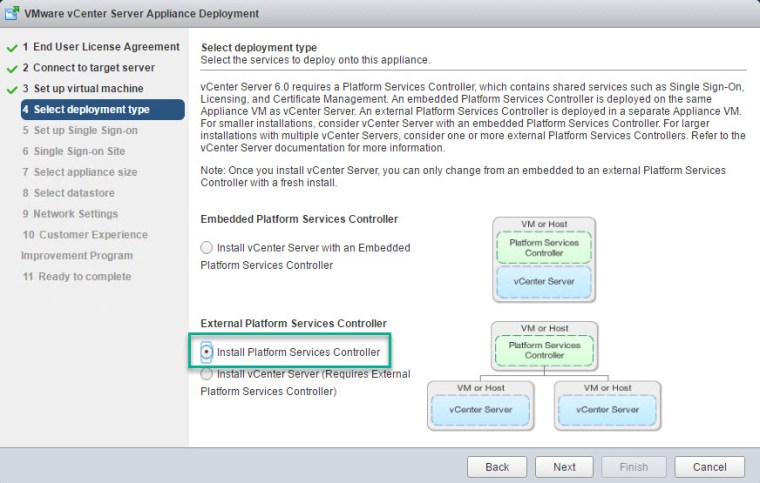Go to step 7 Select appliance size
760x483 pixels.
point(85,172)
